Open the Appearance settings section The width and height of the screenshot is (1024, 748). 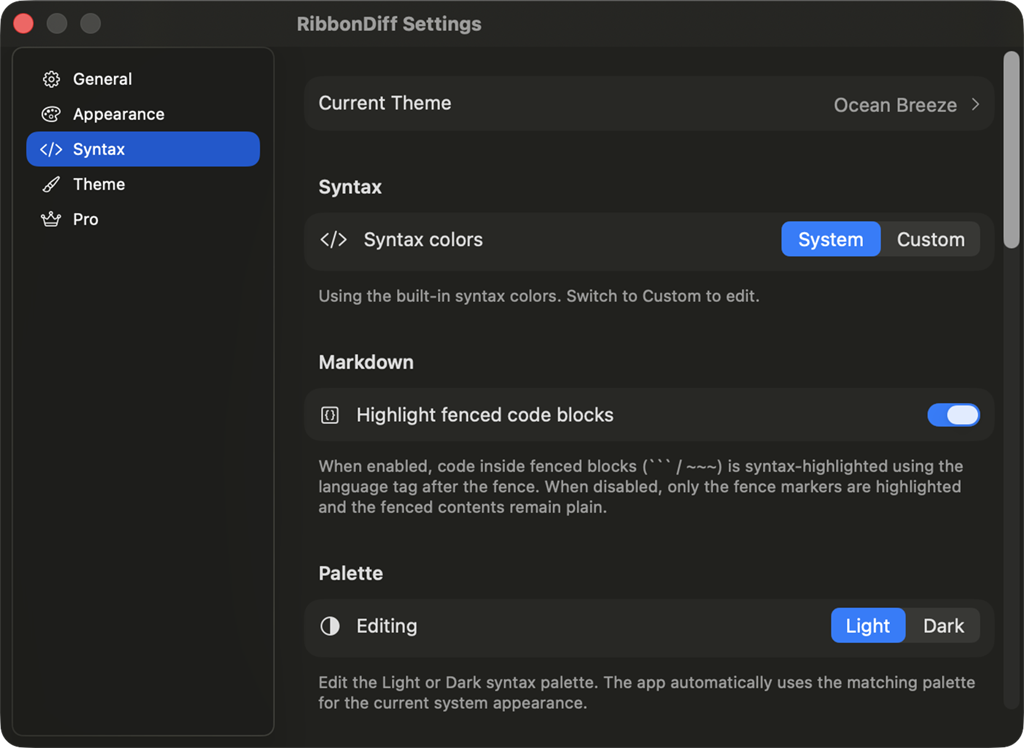point(118,114)
